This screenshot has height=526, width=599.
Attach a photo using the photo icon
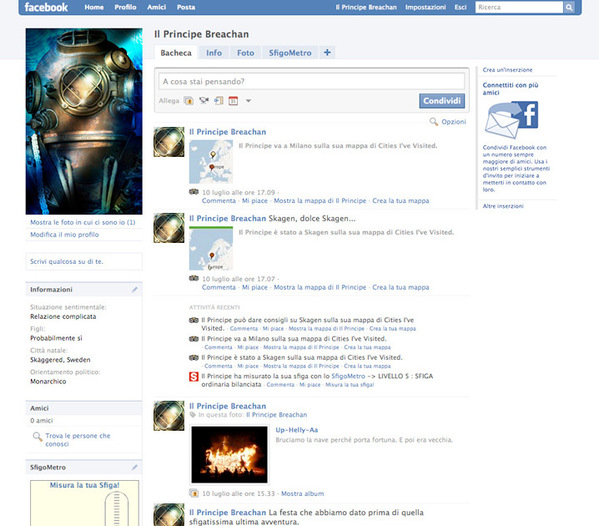click(x=189, y=101)
